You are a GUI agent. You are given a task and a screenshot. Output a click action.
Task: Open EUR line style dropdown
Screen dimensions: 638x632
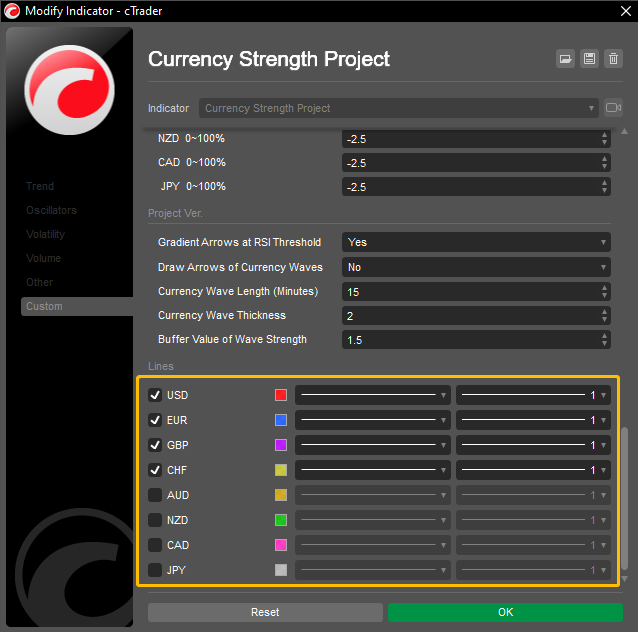tap(372, 420)
